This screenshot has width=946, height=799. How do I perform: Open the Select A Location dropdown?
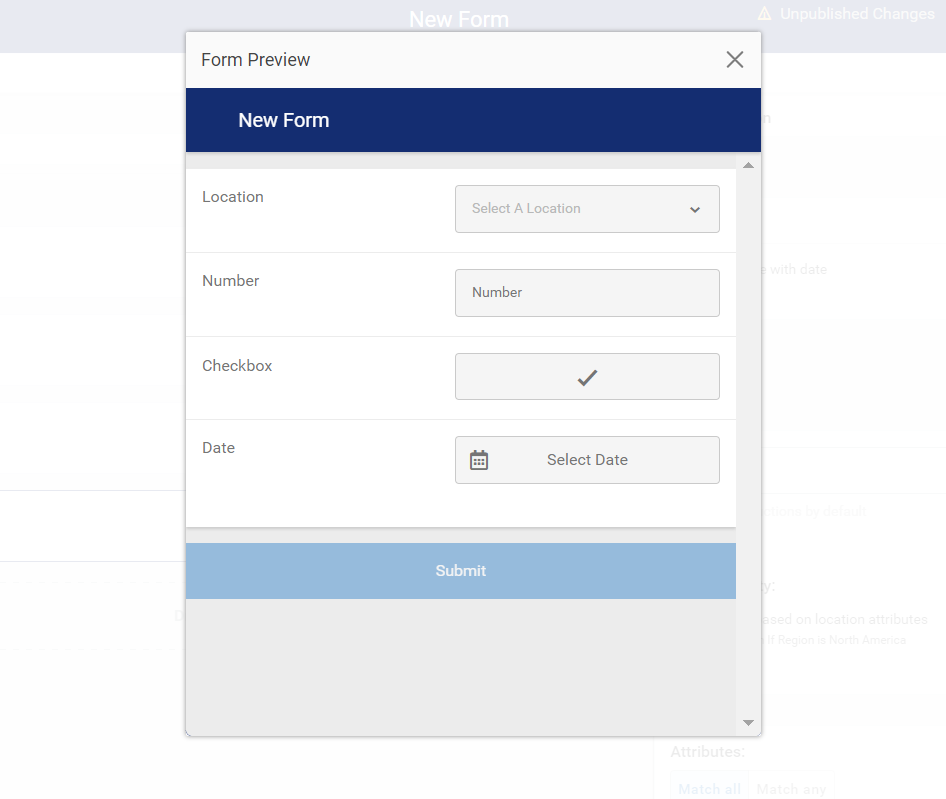point(587,209)
